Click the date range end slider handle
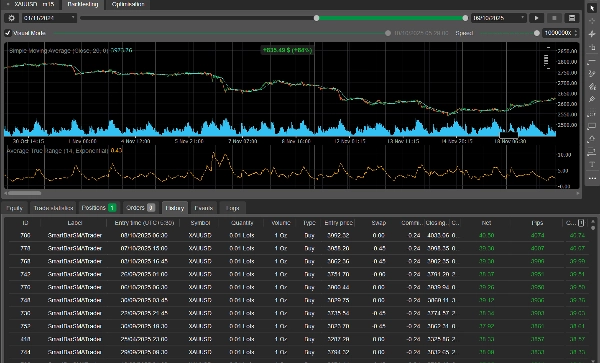The height and width of the screenshot is (363, 600). pos(465,18)
